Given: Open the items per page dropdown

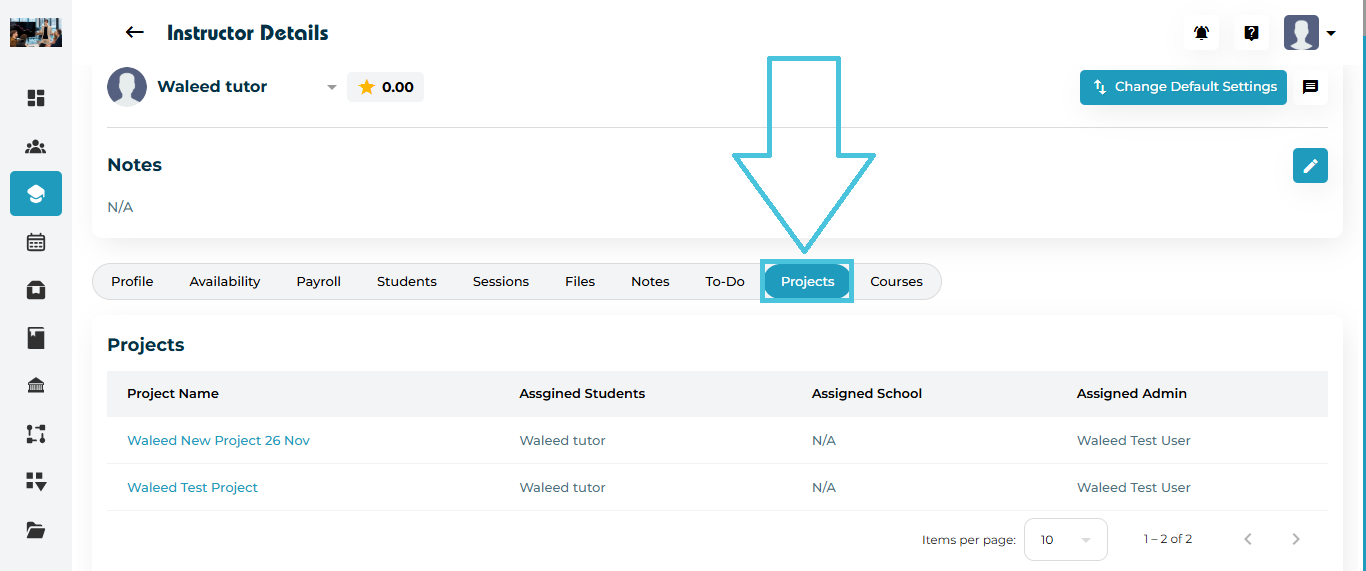Looking at the screenshot, I should point(1065,539).
